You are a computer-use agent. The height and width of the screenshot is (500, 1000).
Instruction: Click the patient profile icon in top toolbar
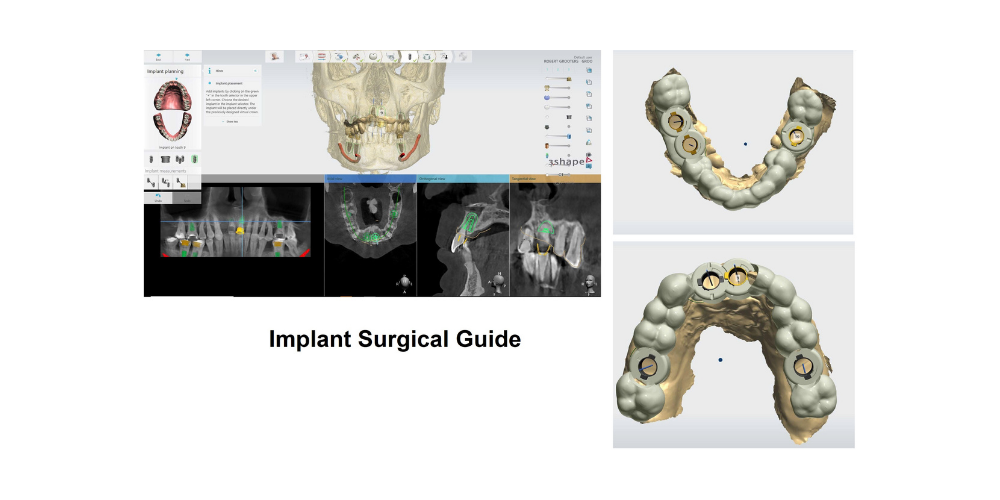pos(275,57)
